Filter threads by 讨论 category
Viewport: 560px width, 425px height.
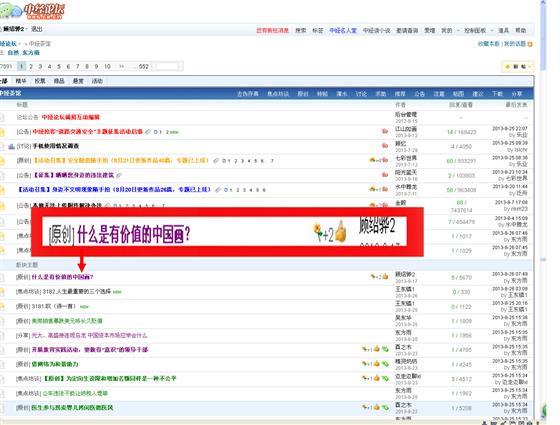tap(361, 94)
